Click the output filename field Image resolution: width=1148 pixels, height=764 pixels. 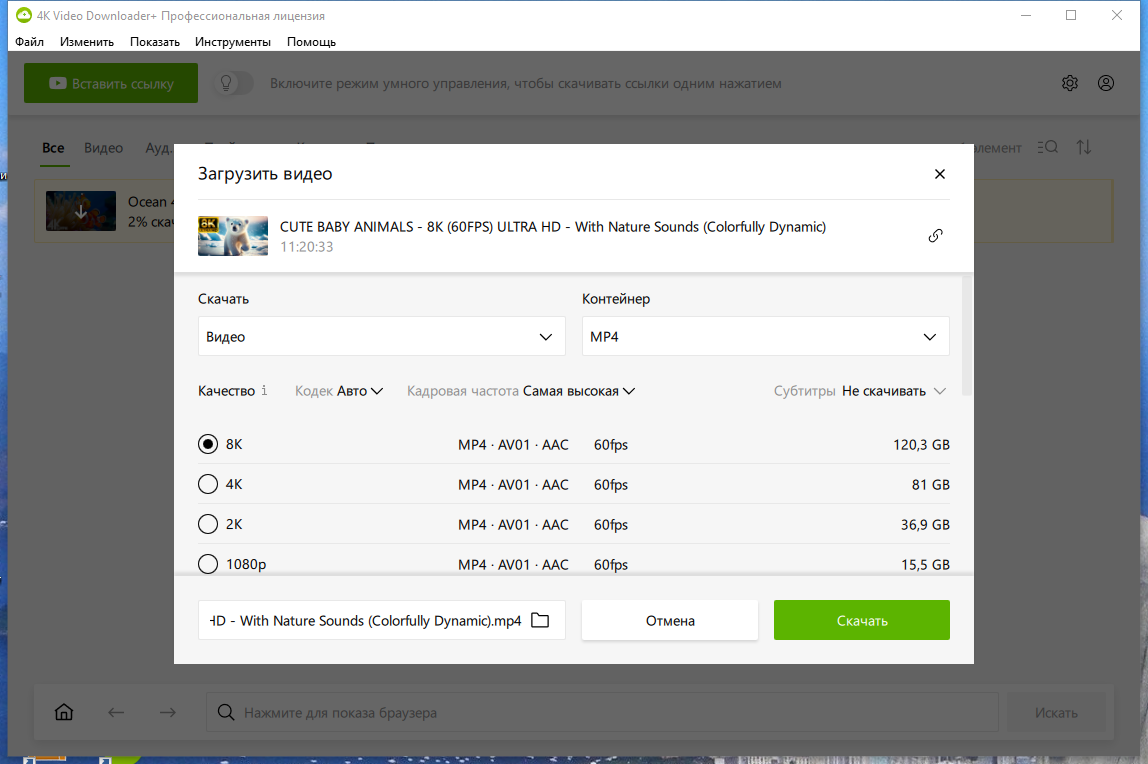click(381, 620)
